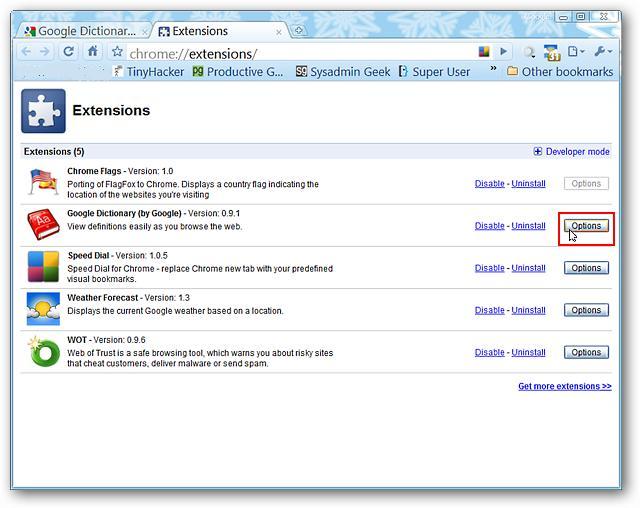This screenshot has width=640, height=508.
Task: Click the browser back arrow button
Action: (27, 52)
